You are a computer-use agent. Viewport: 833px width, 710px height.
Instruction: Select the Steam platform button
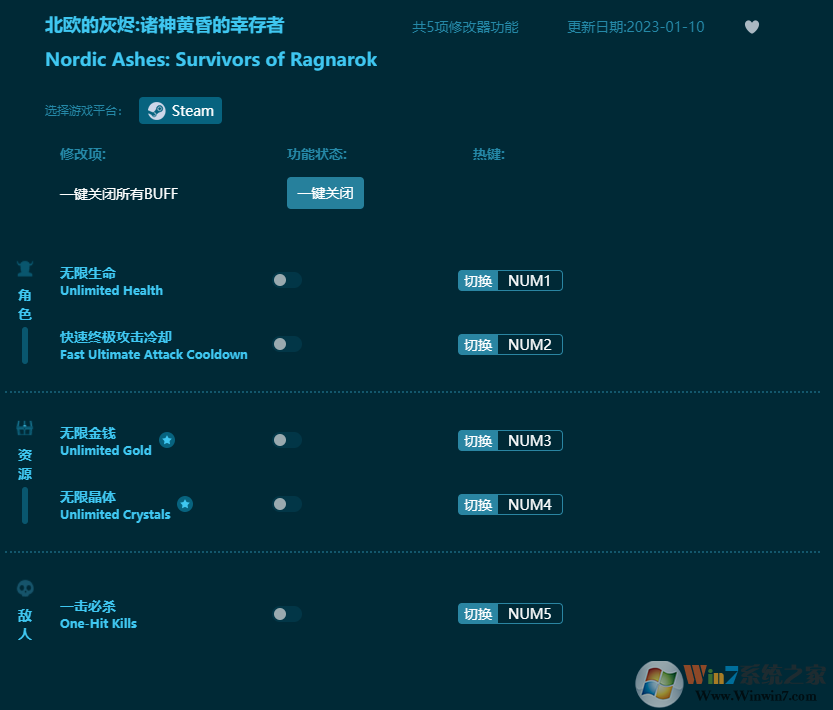tap(181, 111)
